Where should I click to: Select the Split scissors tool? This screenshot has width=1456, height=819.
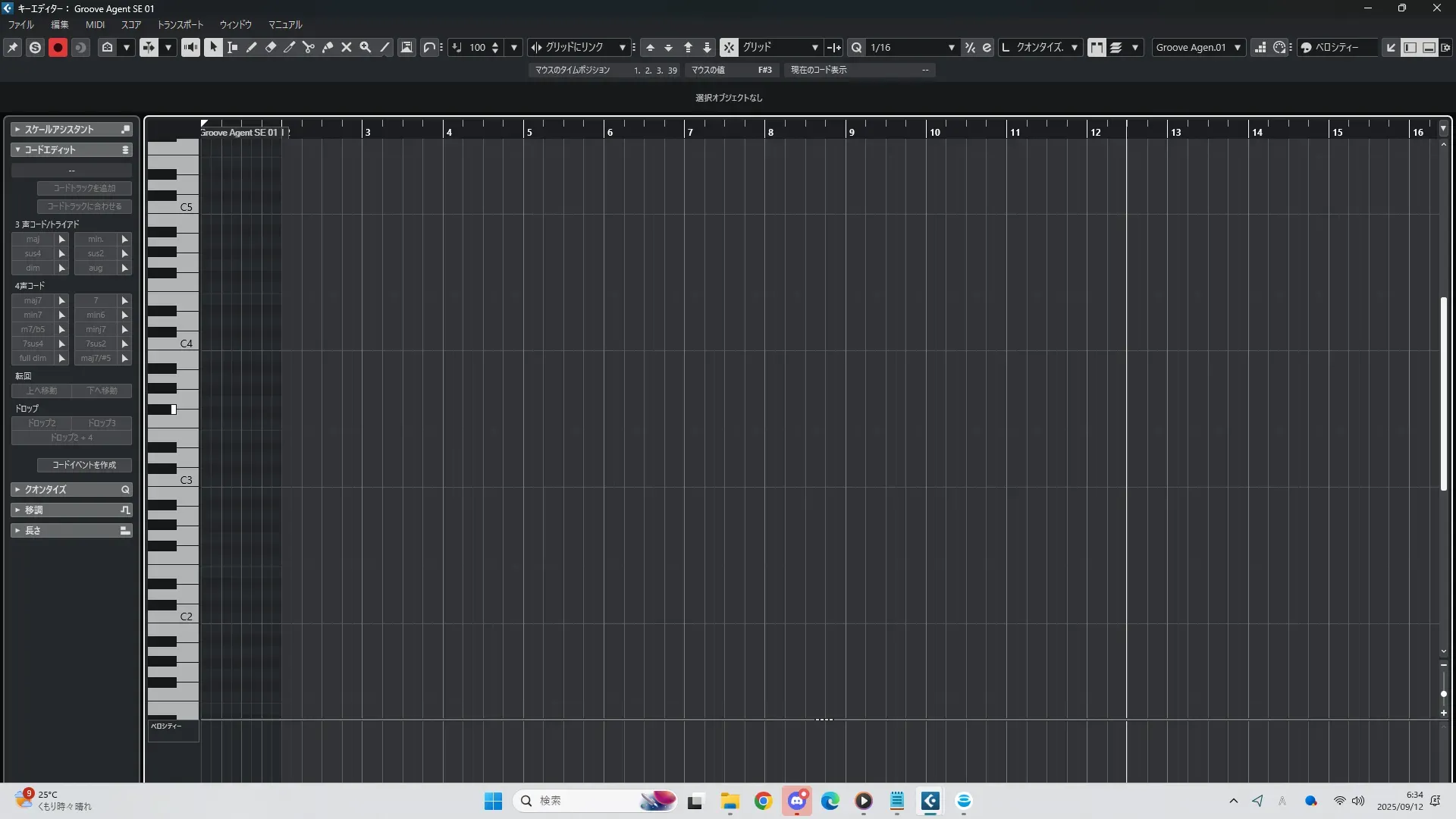(x=309, y=48)
